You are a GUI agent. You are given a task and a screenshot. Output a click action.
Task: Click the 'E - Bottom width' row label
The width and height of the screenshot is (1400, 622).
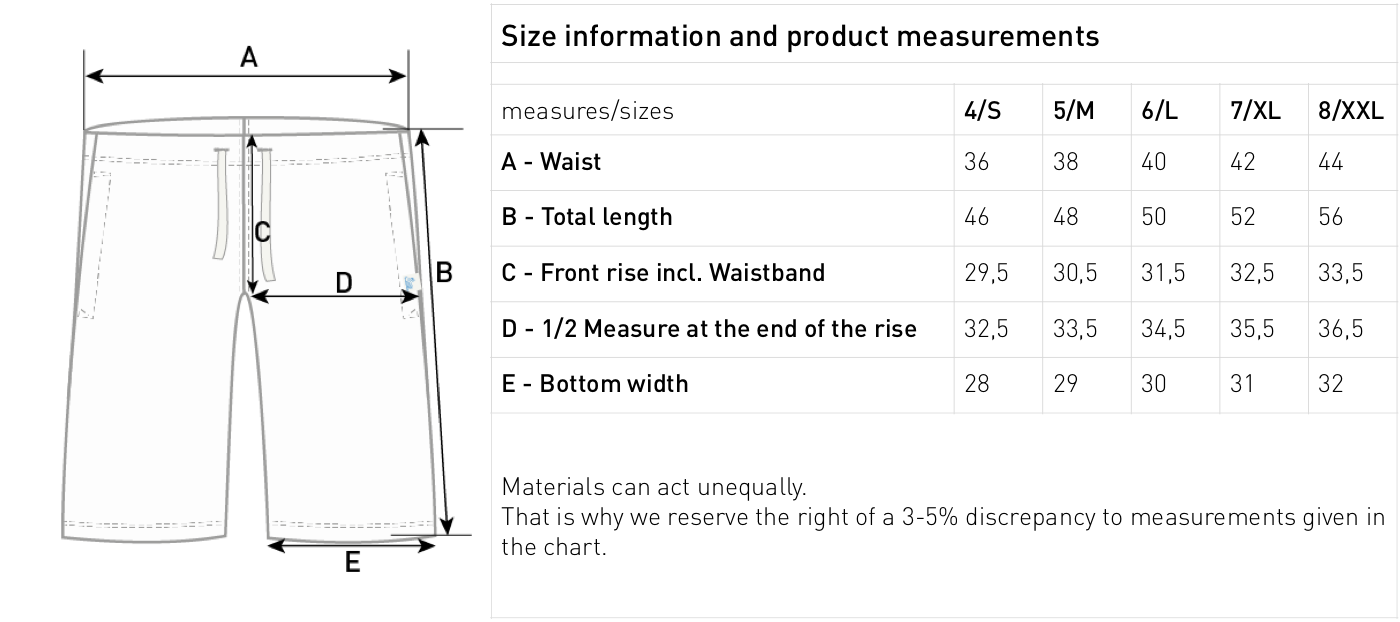tap(594, 384)
